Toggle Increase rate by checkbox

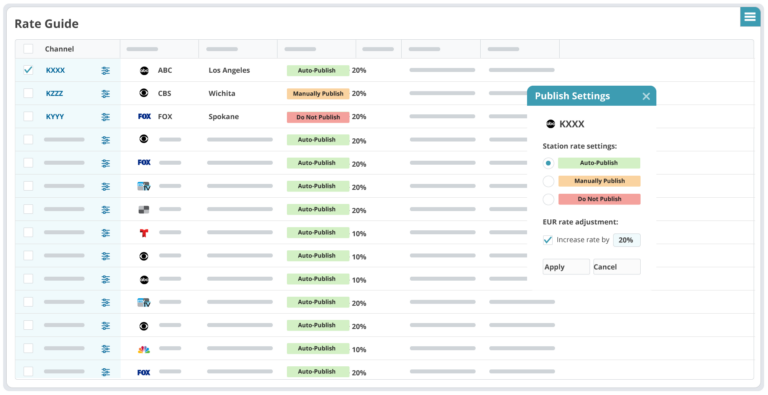click(x=548, y=240)
